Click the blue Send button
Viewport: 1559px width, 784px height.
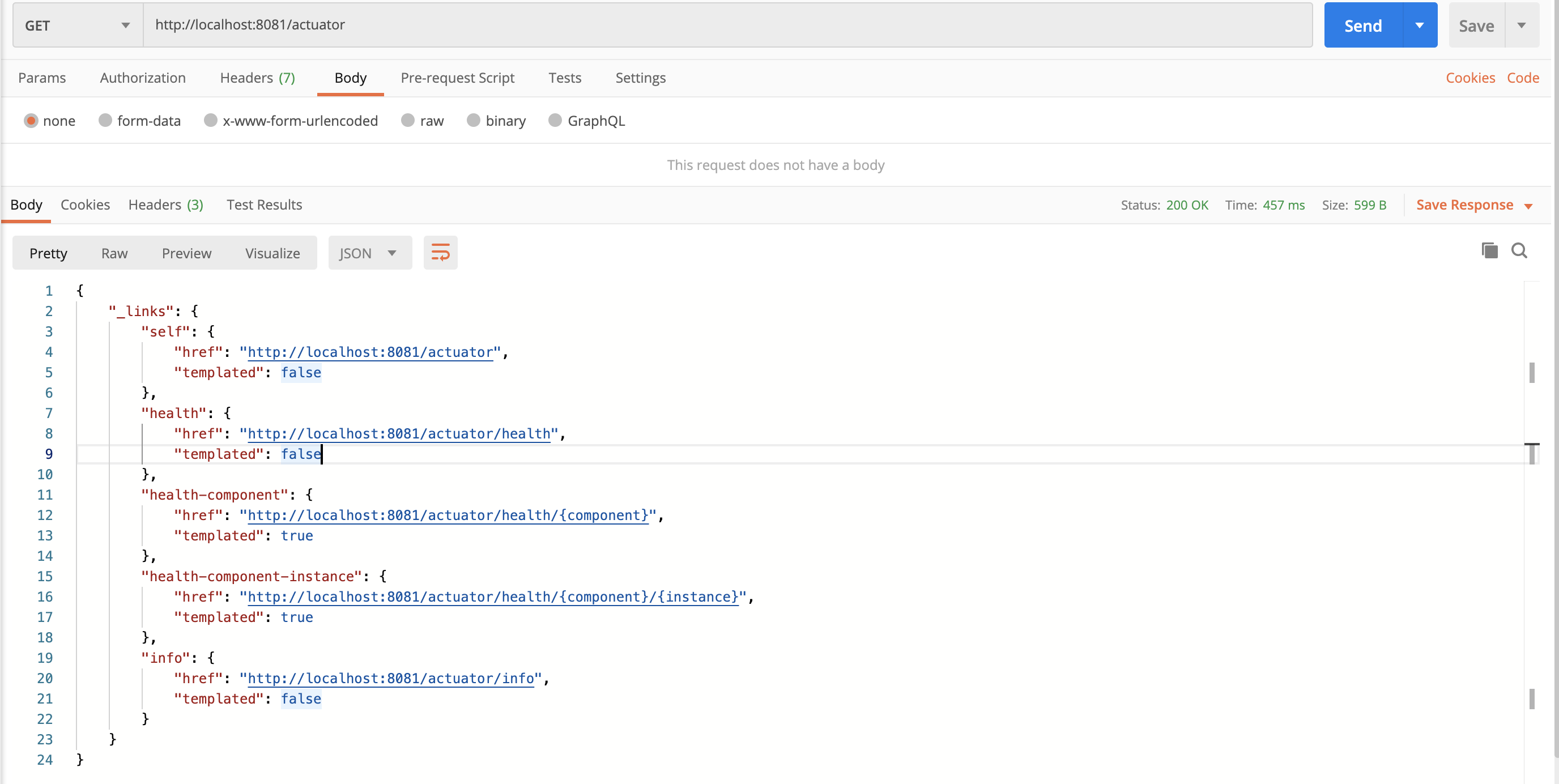pyautogui.click(x=1362, y=25)
